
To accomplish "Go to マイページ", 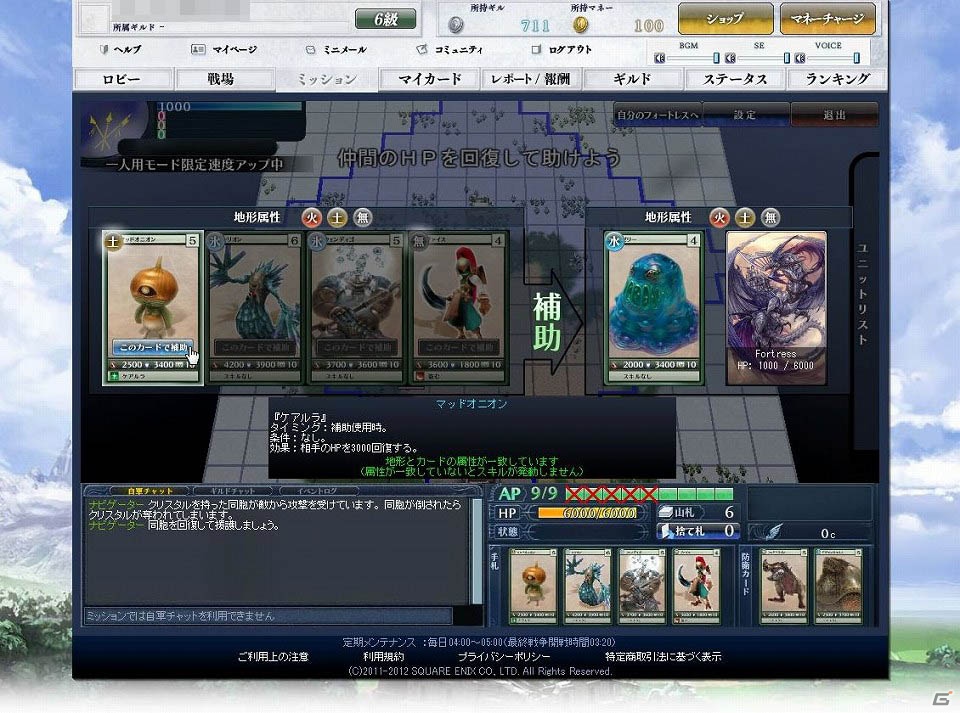I will [234, 50].
